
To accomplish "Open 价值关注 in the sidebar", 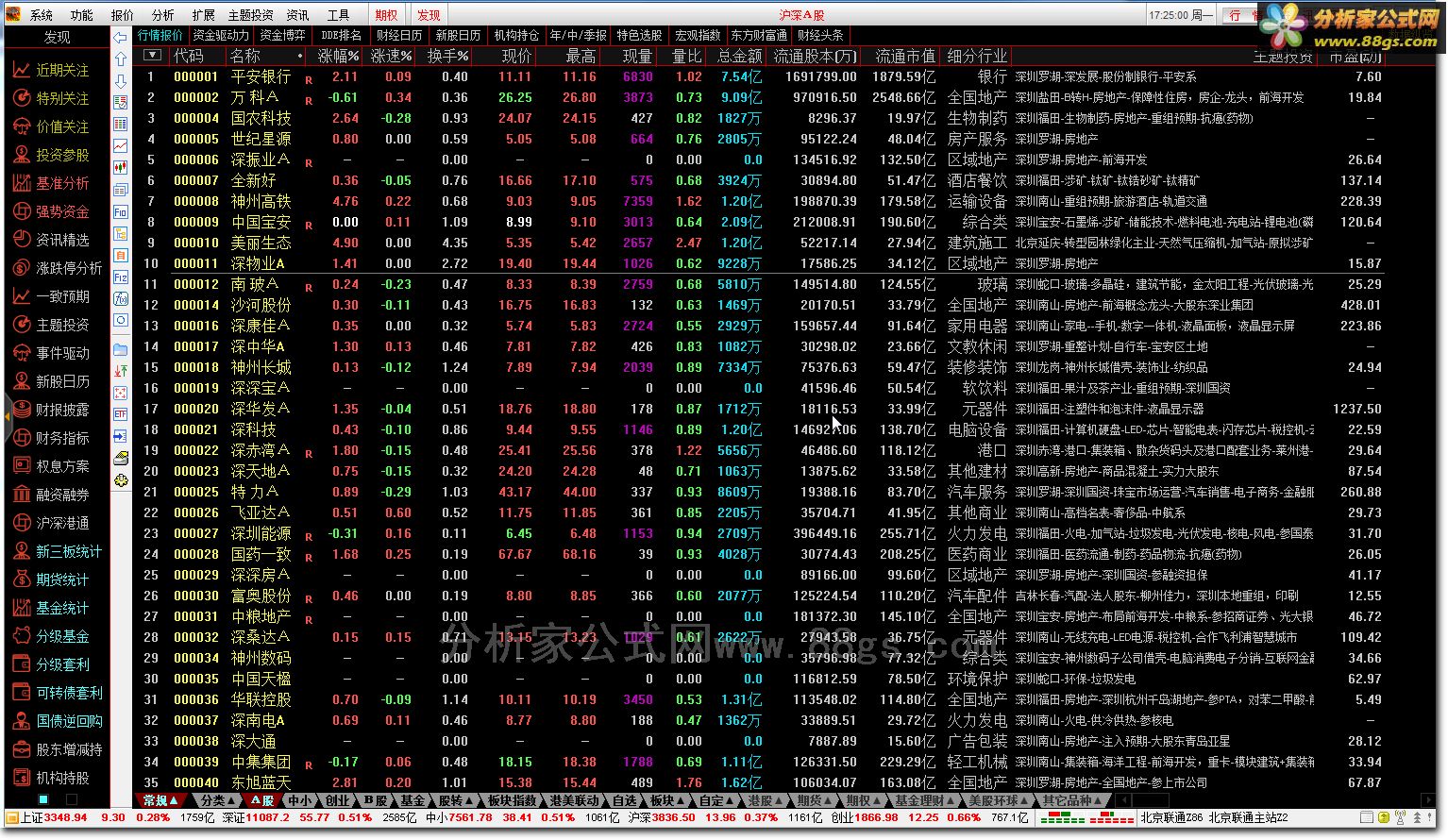I will (52, 126).
